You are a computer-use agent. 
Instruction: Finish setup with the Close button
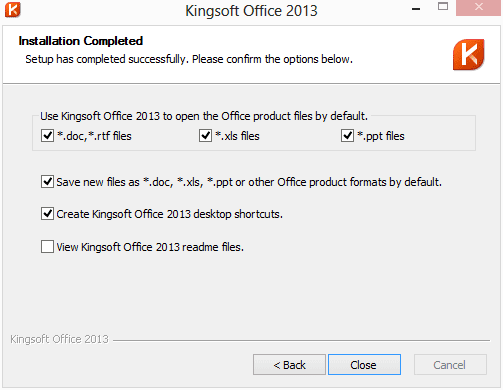click(364, 365)
